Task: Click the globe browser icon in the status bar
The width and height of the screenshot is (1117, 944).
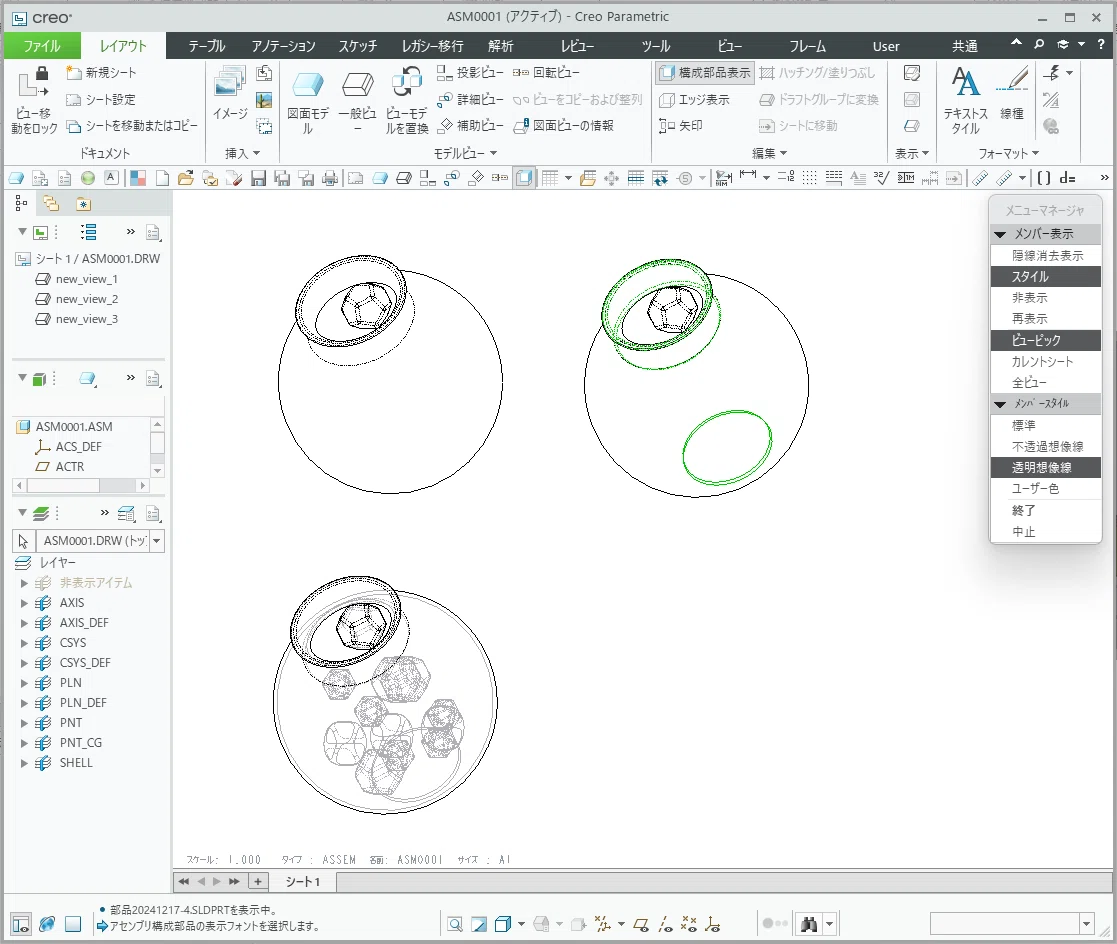Action: point(47,924)
